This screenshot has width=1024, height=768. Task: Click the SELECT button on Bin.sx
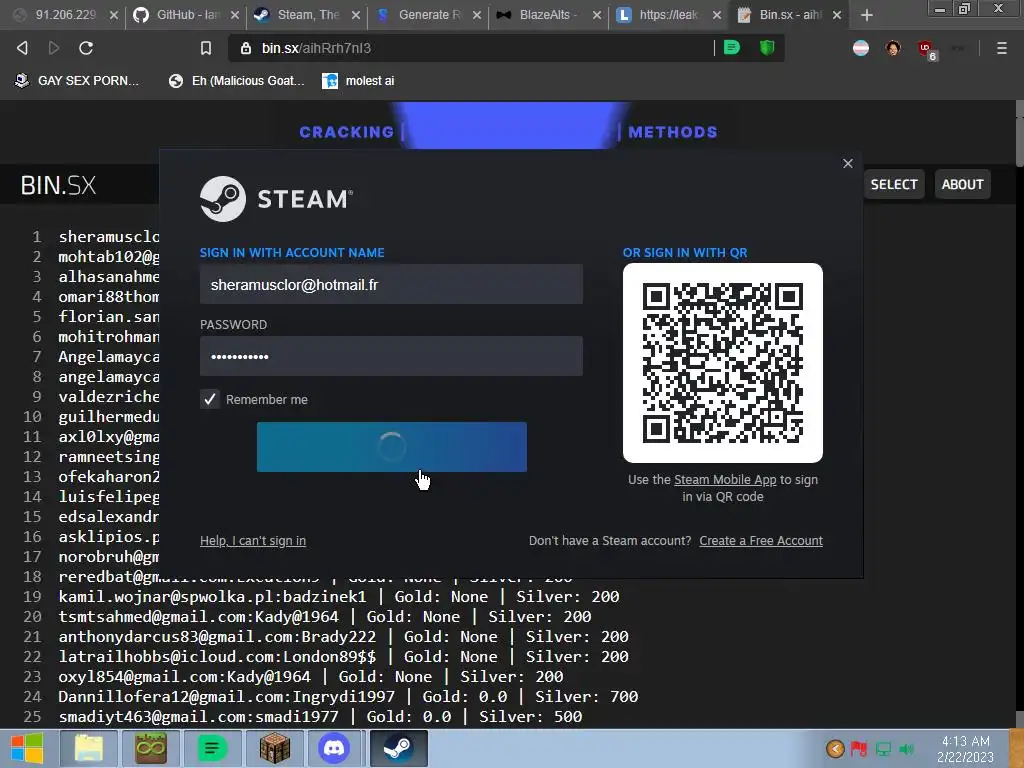893,184
